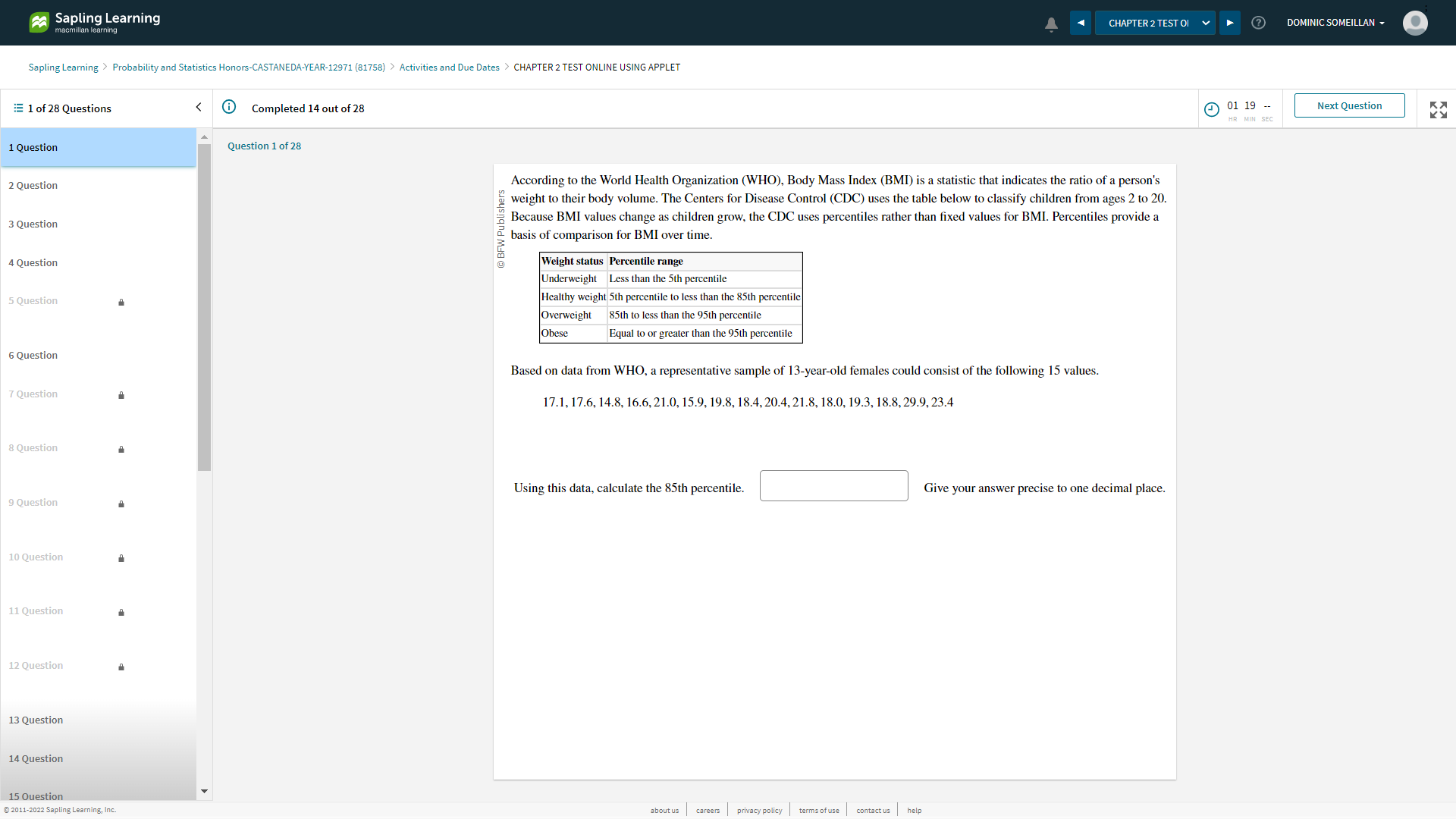Open the CHAPTER 2 TEST dropdown

tap(1155, 23)
